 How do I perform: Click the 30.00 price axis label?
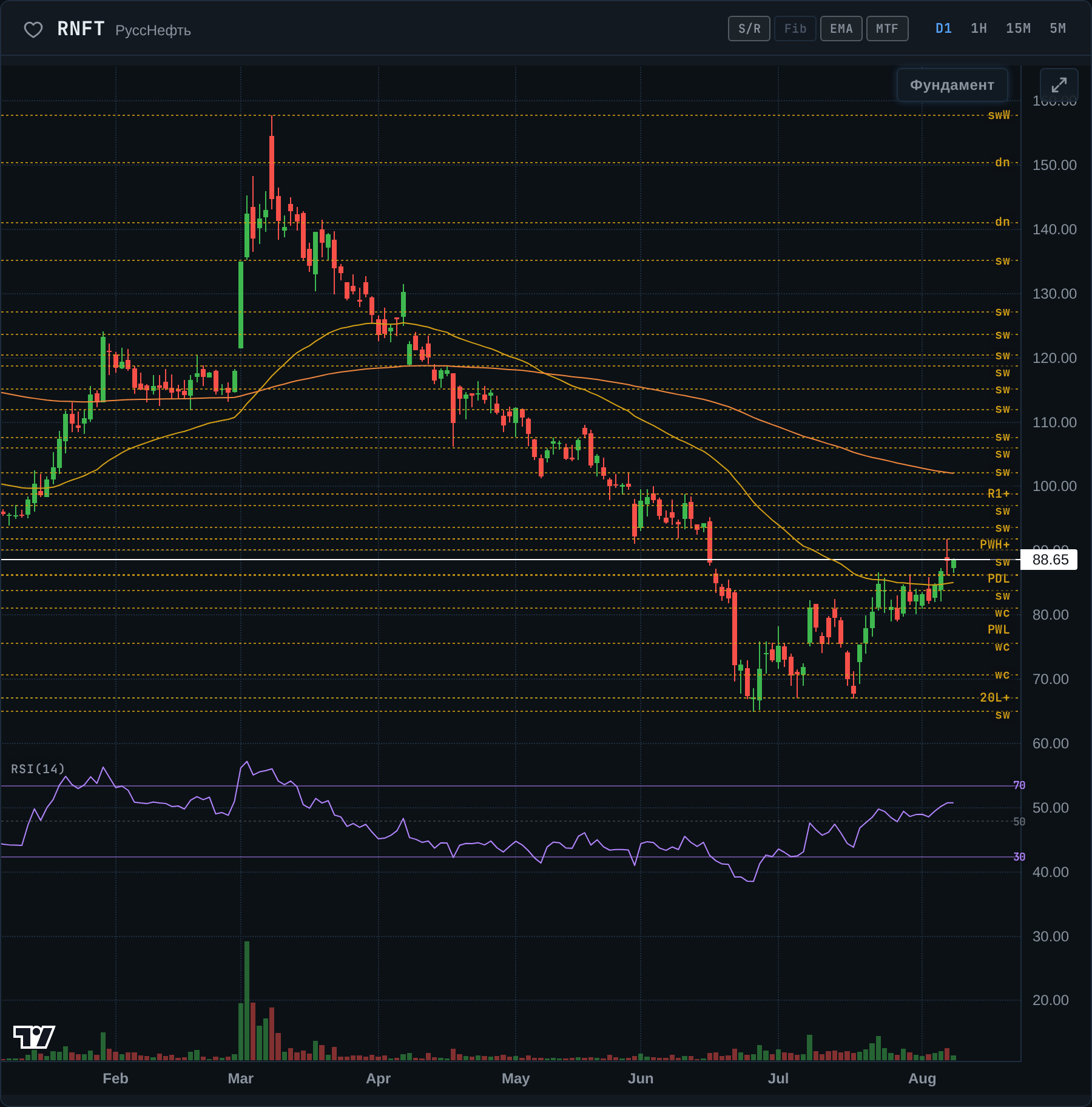[x=1051, y=936]
